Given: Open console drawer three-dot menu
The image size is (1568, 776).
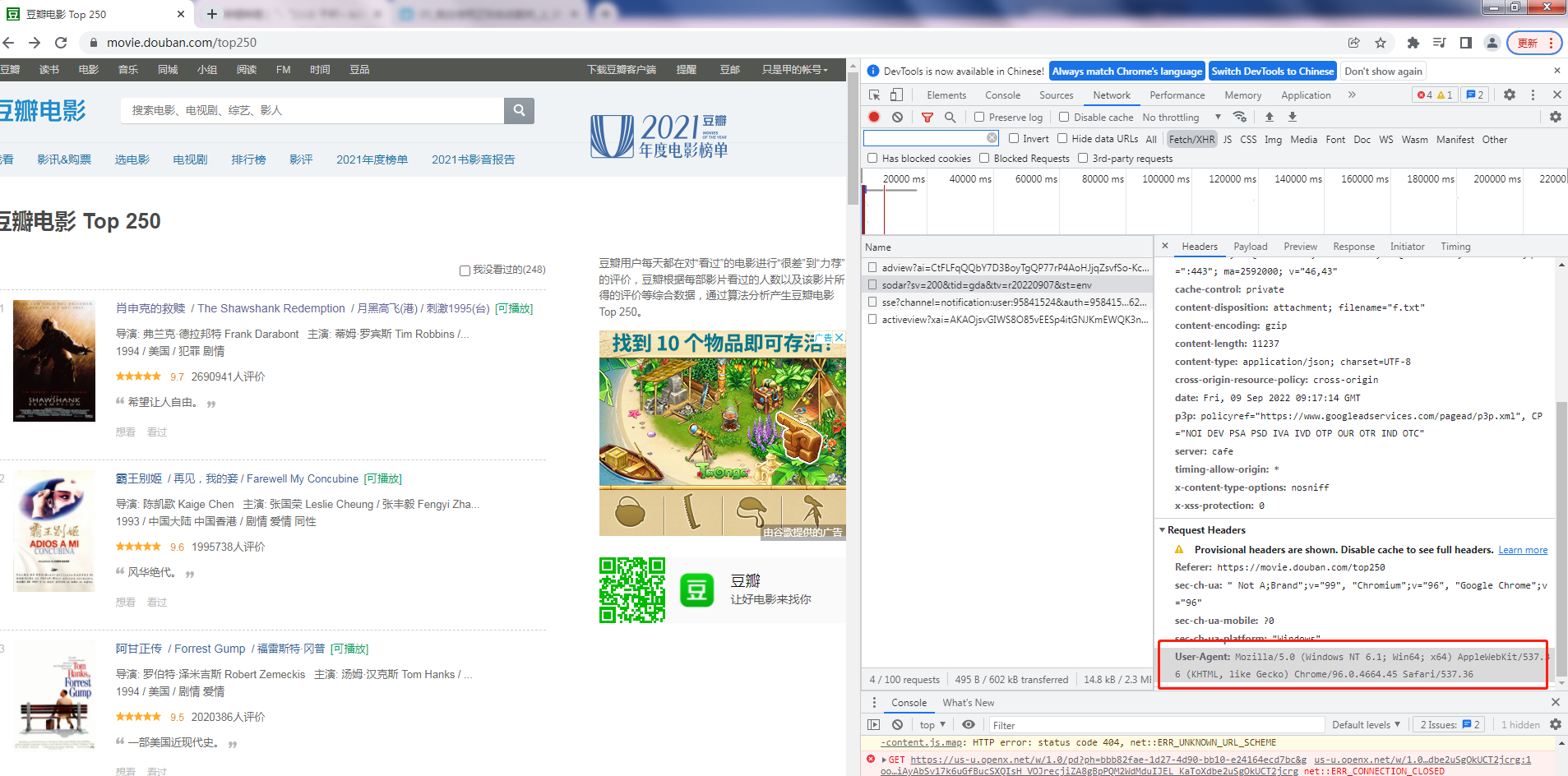Looking at the screenshot, I should [x=874, y=703].
